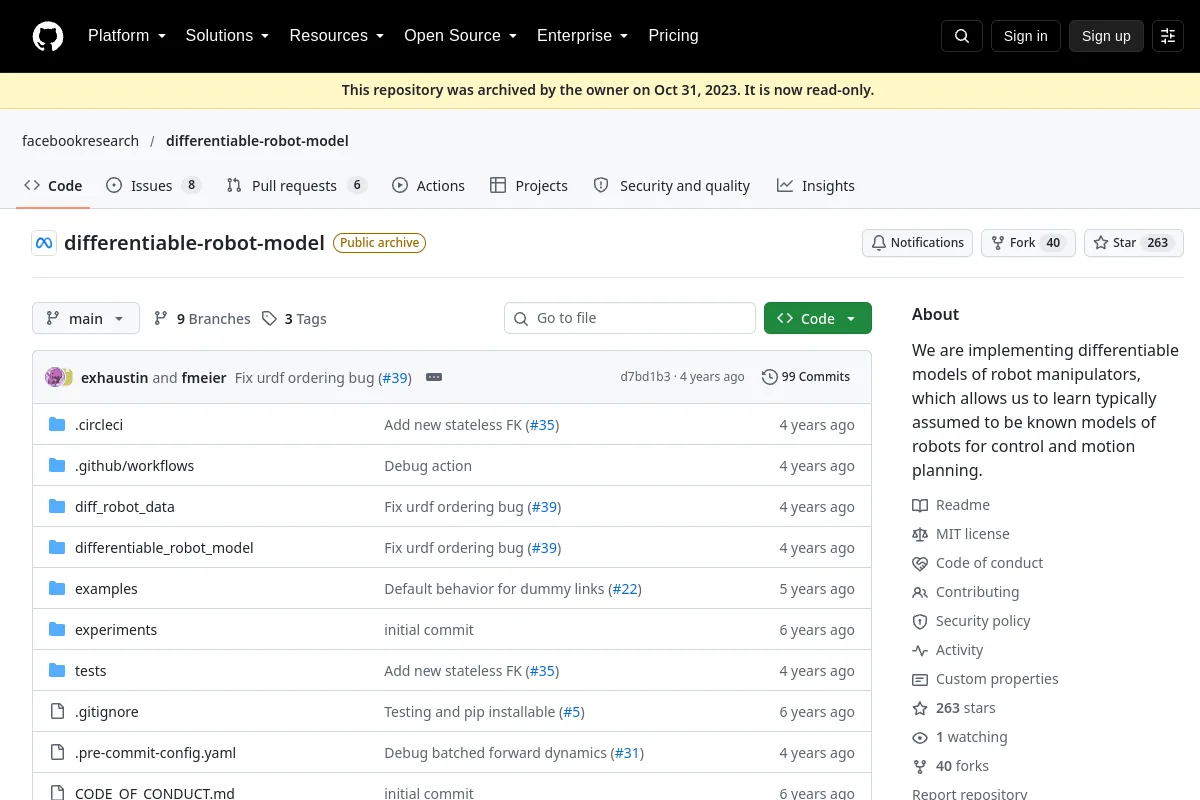Viewport: 1200px width, 800px height.
Task: Click the .gitignore file icon
Action: (x=57, y=712)
